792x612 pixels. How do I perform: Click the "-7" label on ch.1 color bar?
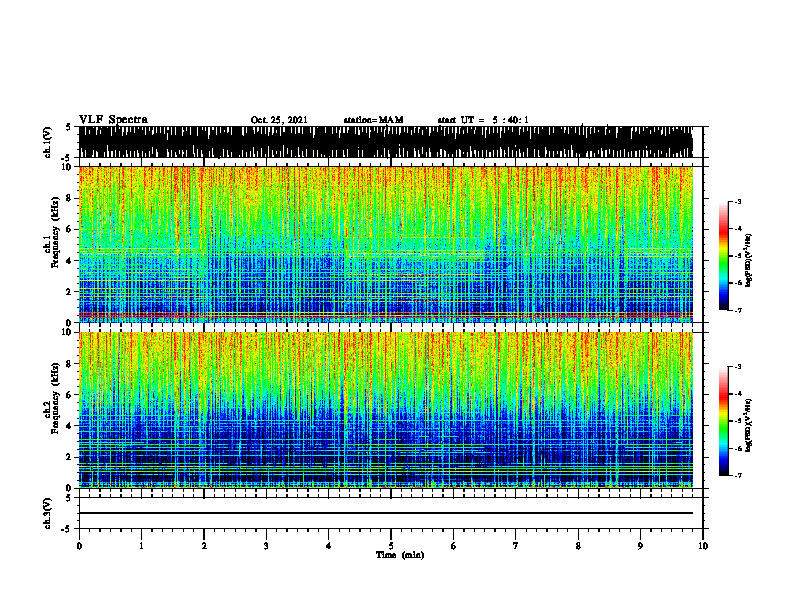[x=738, y=310]
